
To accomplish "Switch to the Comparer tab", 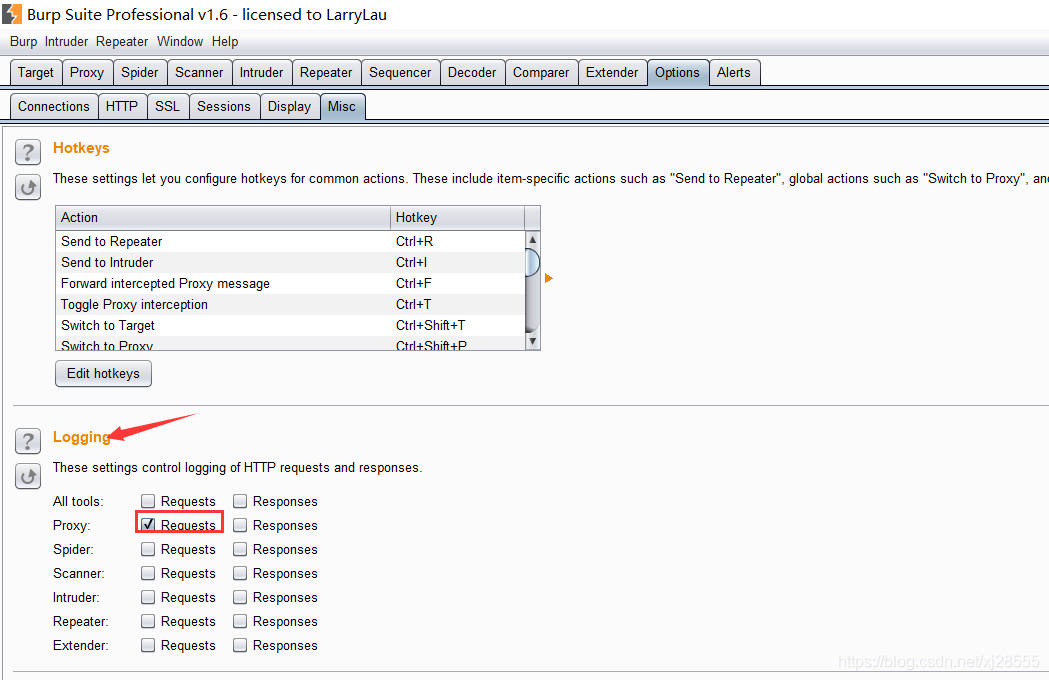I will pyautogui.click(x=541, y=72).
